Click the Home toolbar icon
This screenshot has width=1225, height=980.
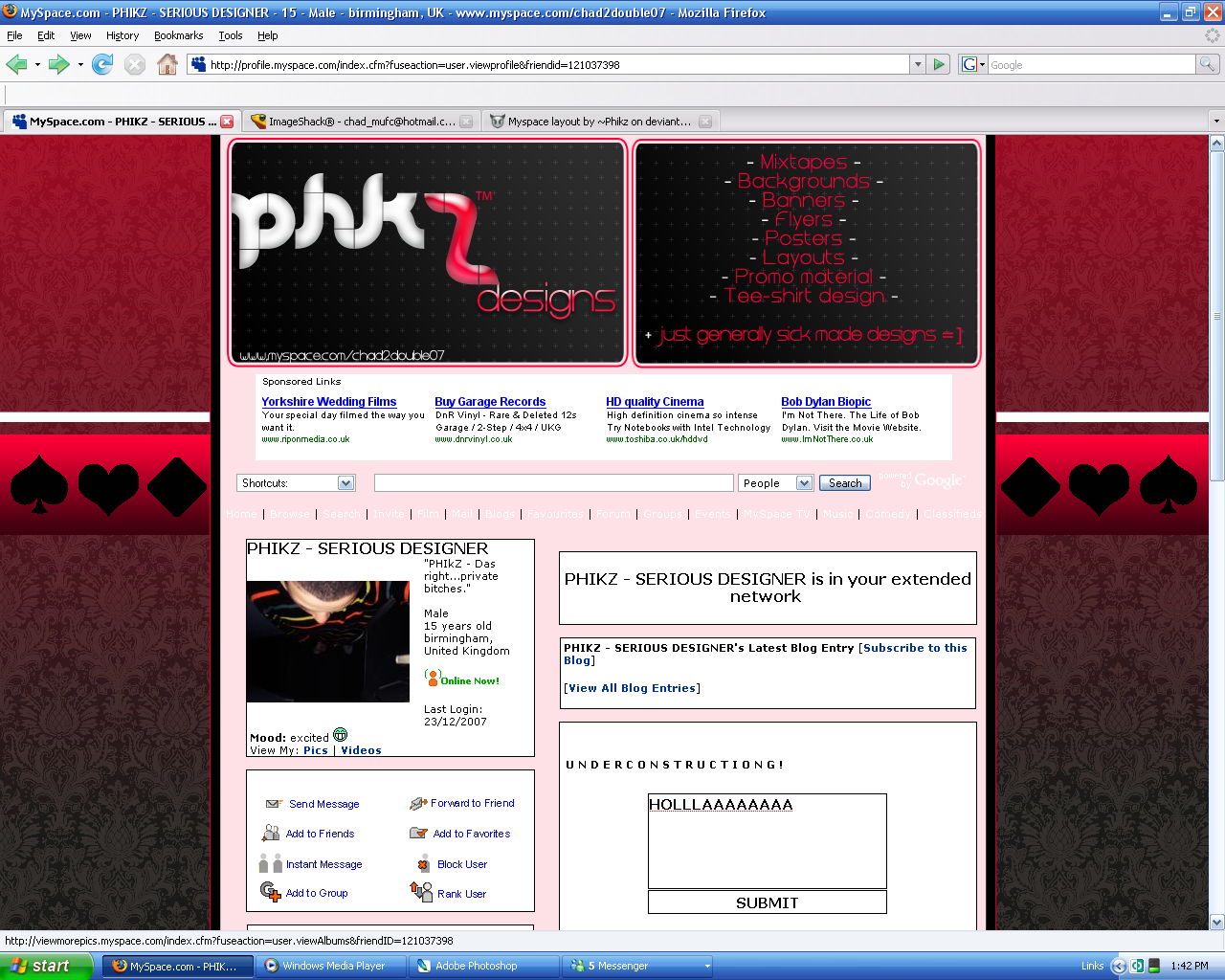[x=167, y=64]
